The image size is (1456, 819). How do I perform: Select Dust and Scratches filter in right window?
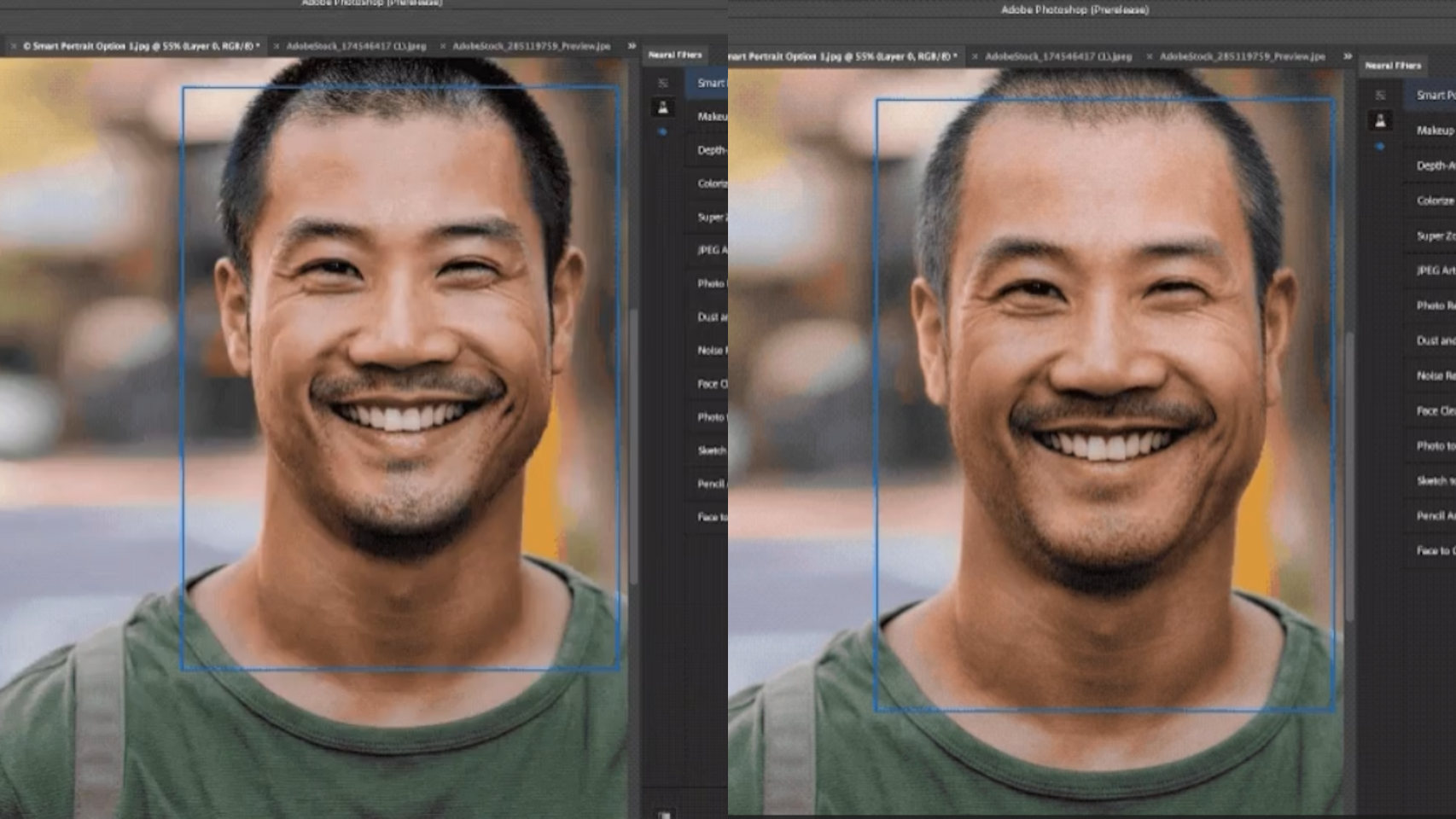[x=1436, y=340]
